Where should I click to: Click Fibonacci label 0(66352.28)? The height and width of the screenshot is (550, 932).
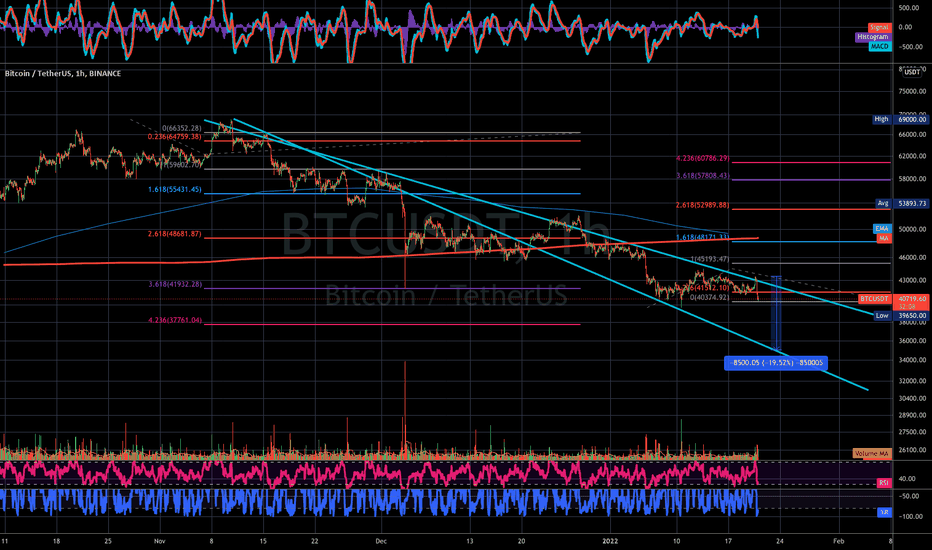(181, 128)
